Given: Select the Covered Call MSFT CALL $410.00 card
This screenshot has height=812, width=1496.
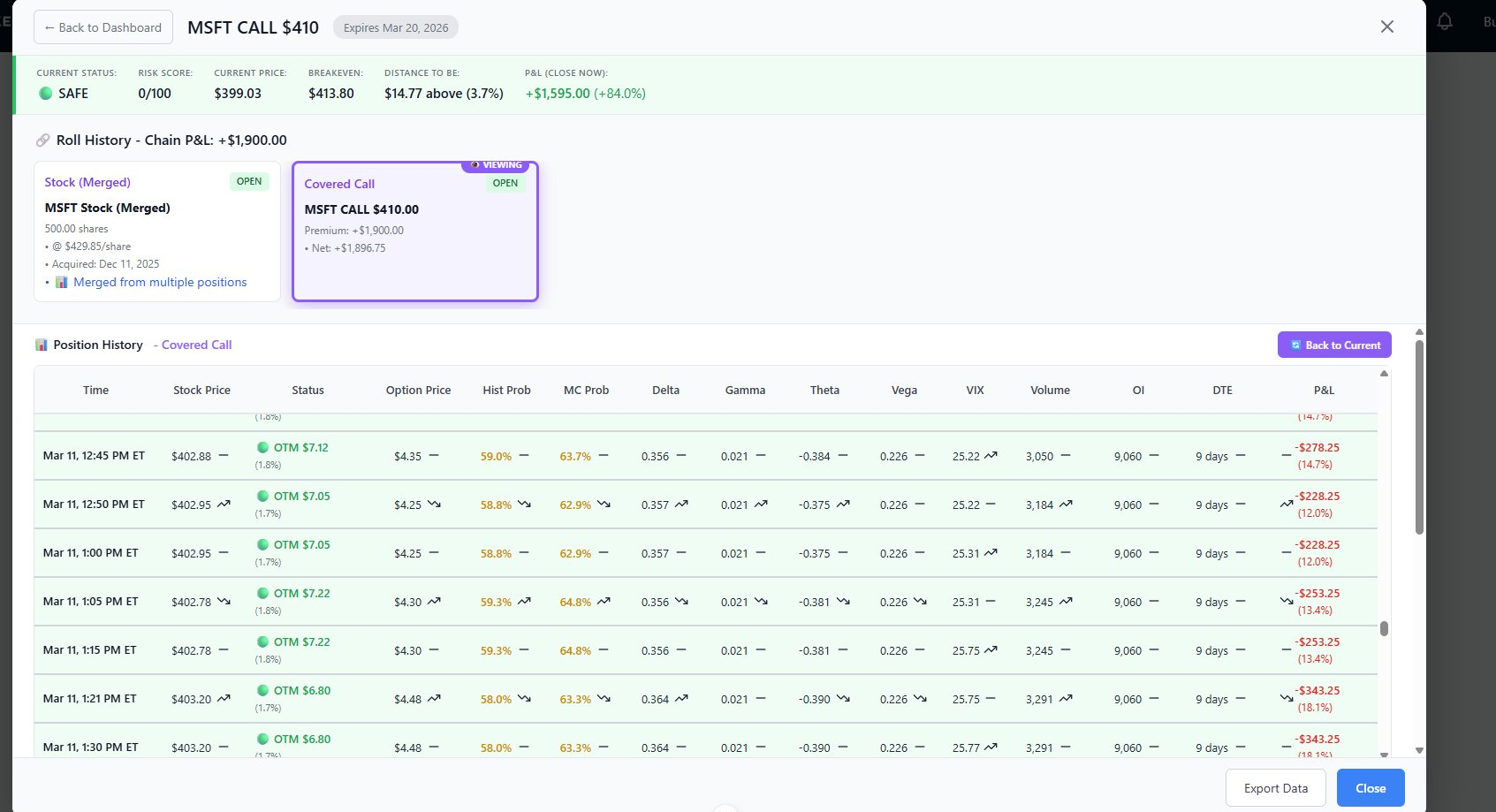Looking at the screenshot, I should coord(415,231).
